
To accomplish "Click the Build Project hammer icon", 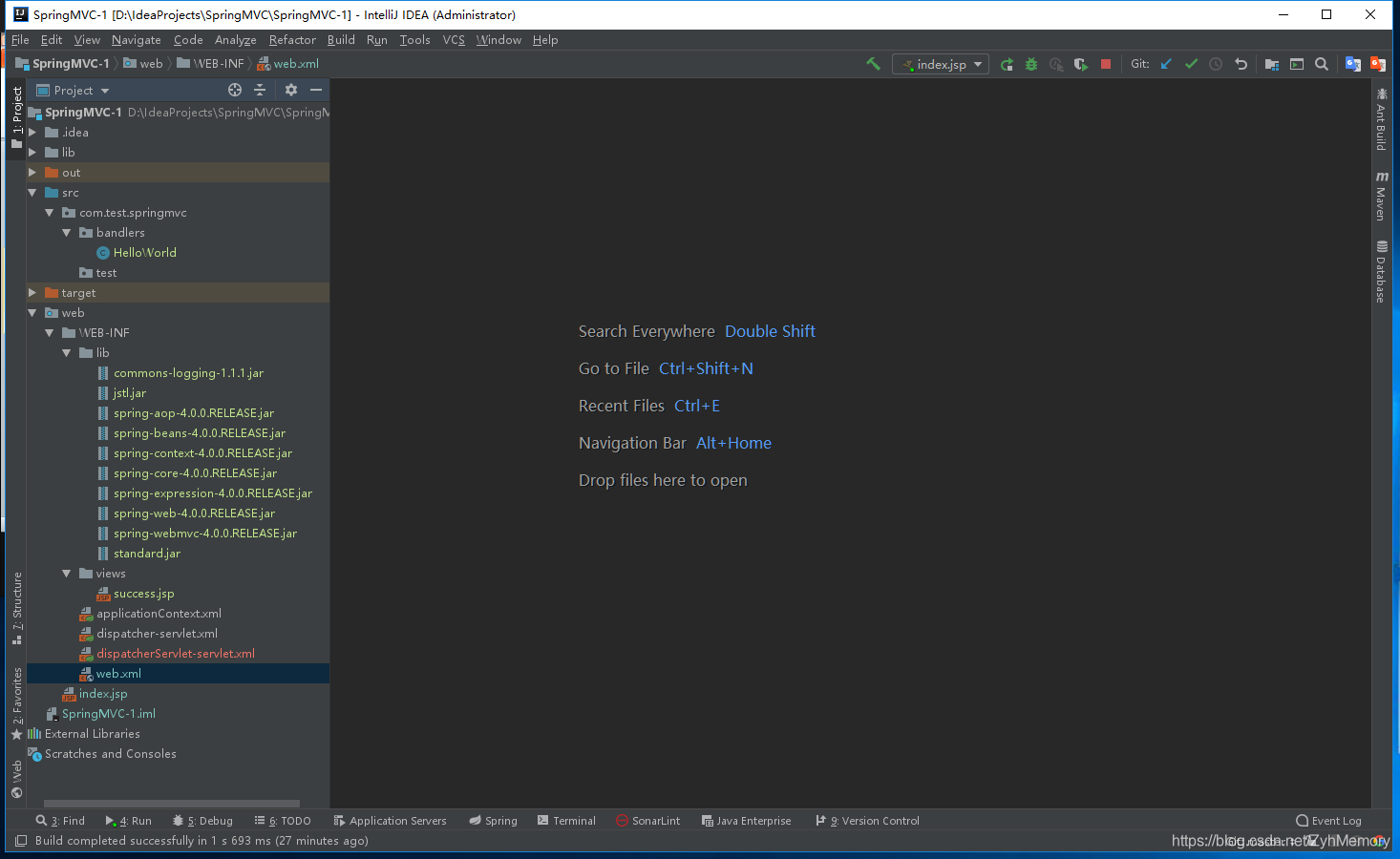I will coord(873,64).
